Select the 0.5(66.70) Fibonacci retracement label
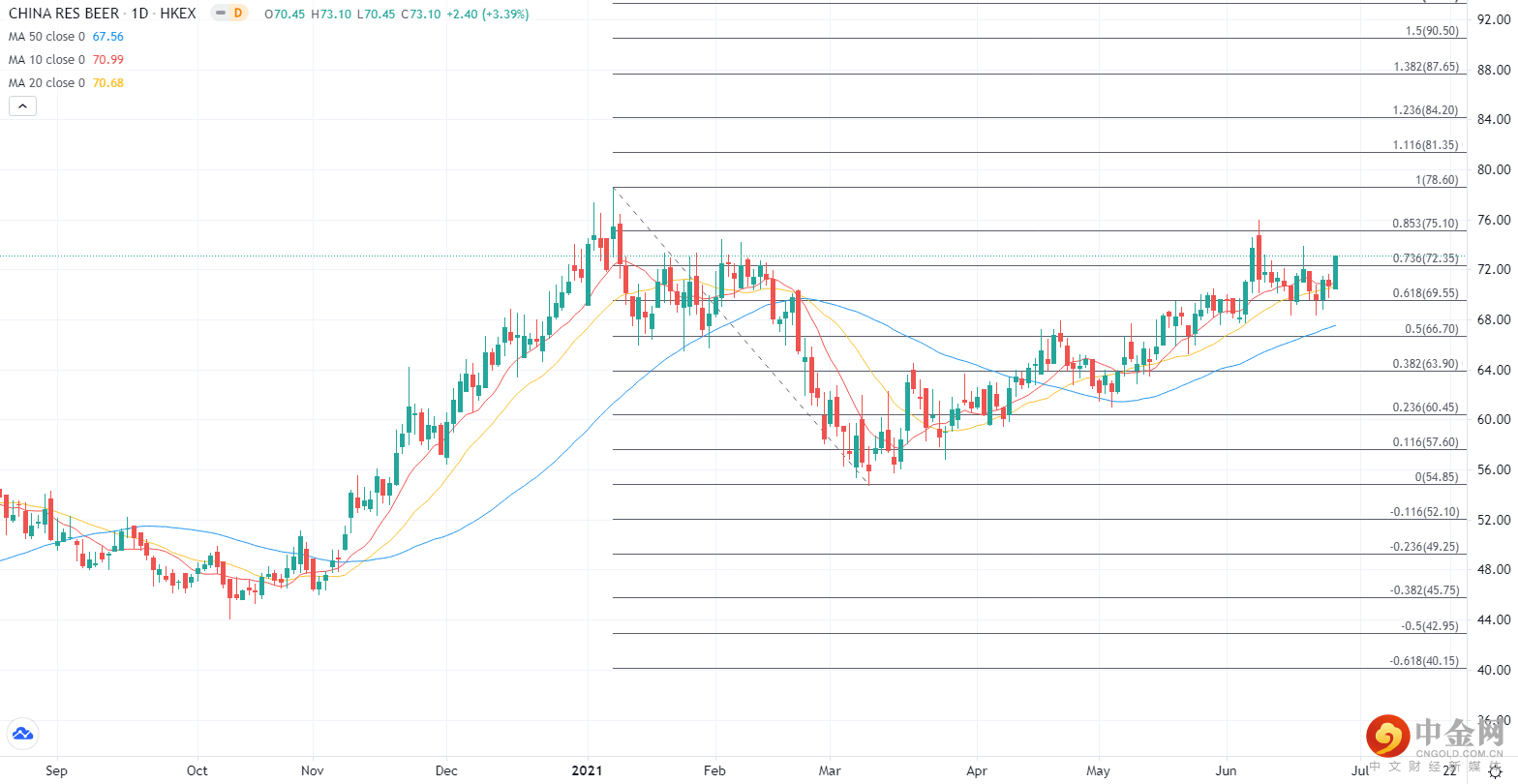 (1431, 329)
